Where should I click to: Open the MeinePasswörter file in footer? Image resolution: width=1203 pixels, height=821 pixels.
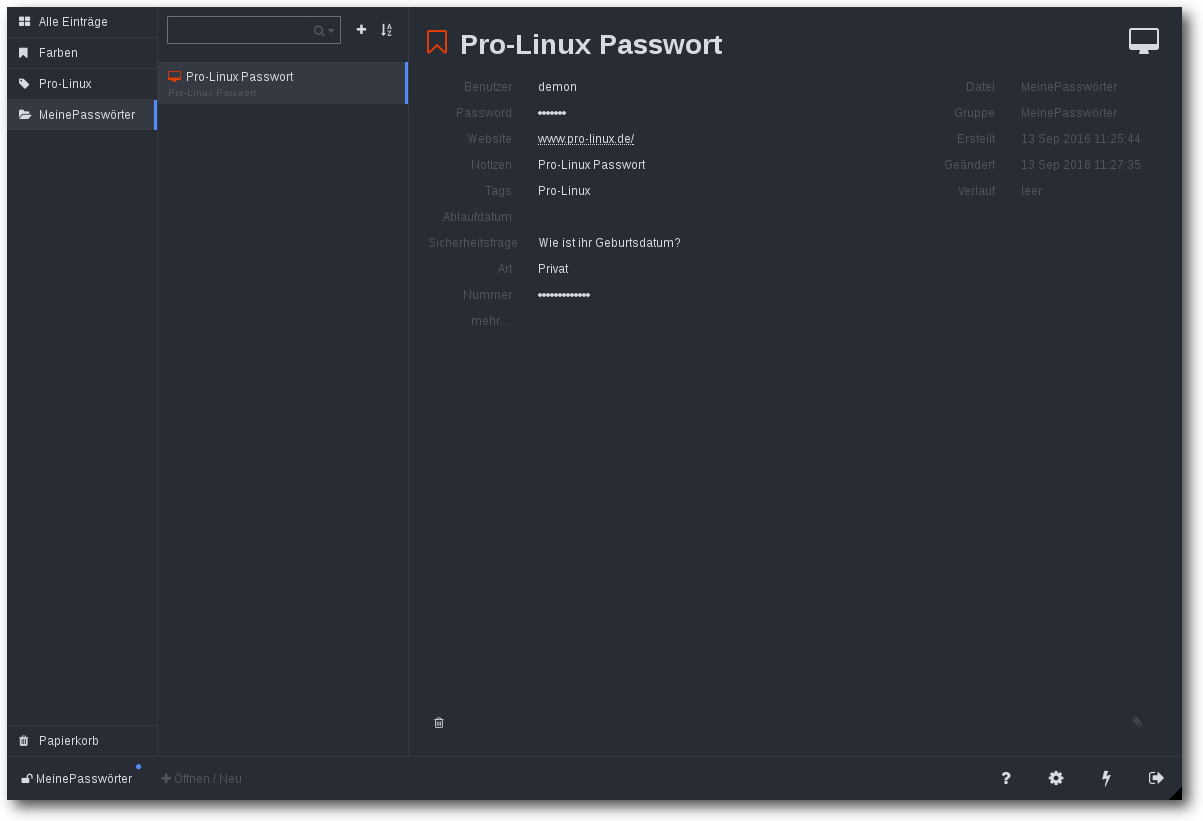77,778
